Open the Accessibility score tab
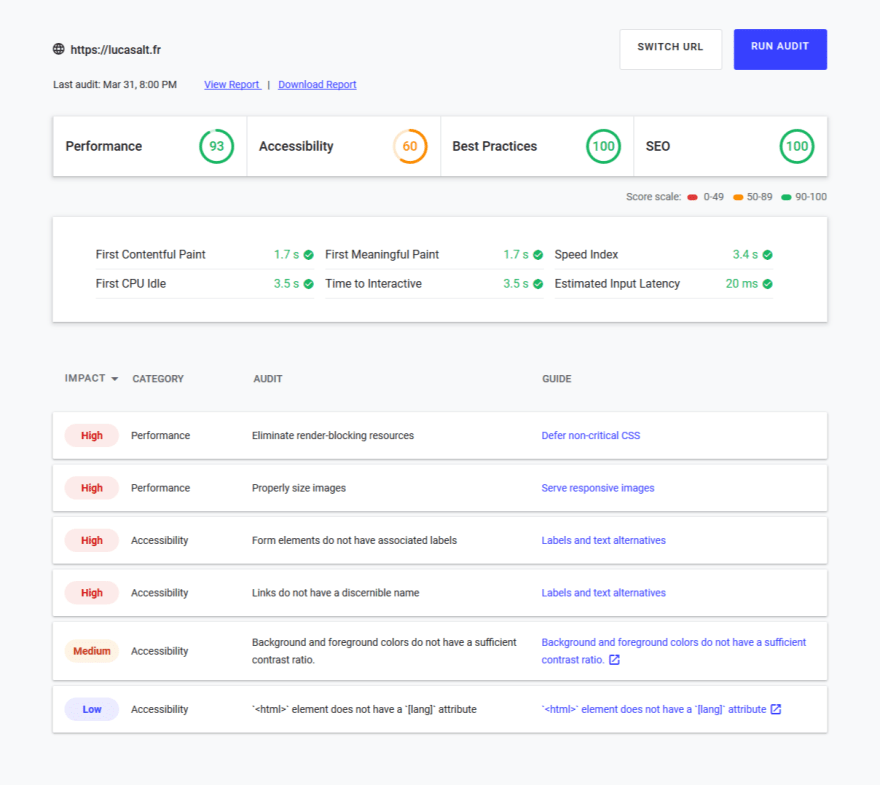880x785 pixels. coord(343,146)
